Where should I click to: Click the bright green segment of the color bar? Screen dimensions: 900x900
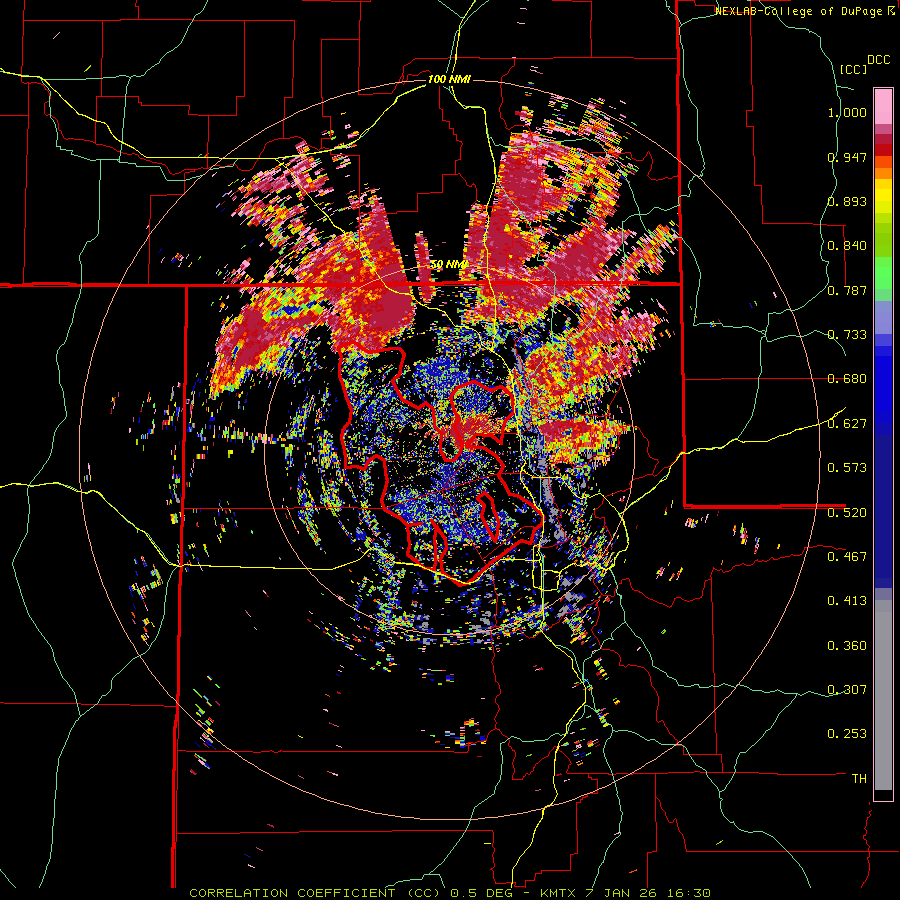883,273
